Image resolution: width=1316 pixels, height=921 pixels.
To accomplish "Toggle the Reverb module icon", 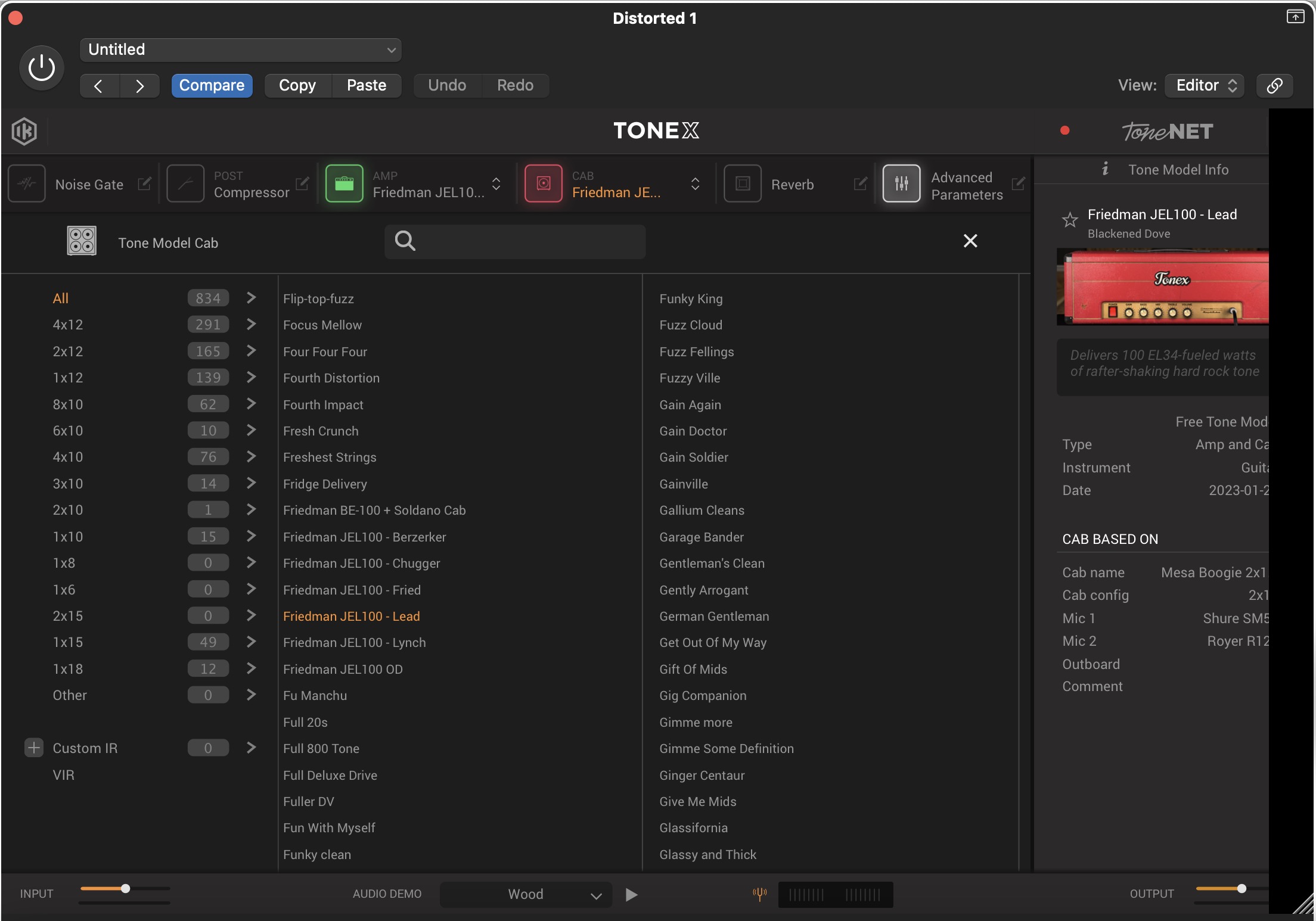I will click(x=743, y=183).
